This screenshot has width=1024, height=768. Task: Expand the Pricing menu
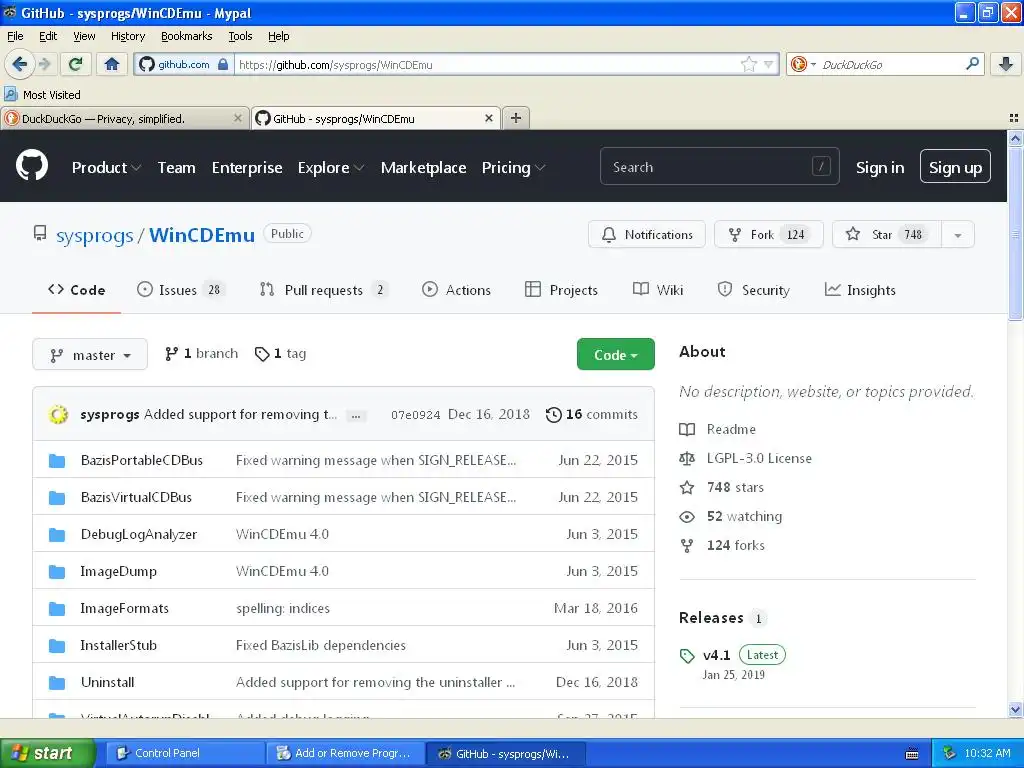513,168
